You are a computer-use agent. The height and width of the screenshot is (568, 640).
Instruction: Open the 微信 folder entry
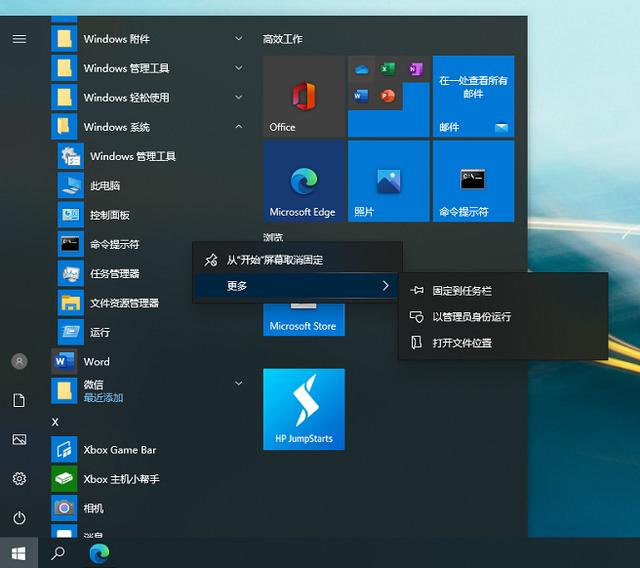tap(149, 390)
